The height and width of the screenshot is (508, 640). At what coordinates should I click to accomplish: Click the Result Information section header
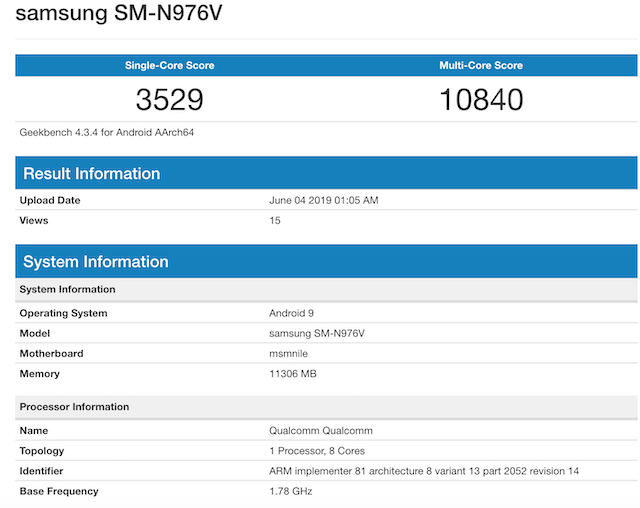pyautogui.click(x=91, y=174)
